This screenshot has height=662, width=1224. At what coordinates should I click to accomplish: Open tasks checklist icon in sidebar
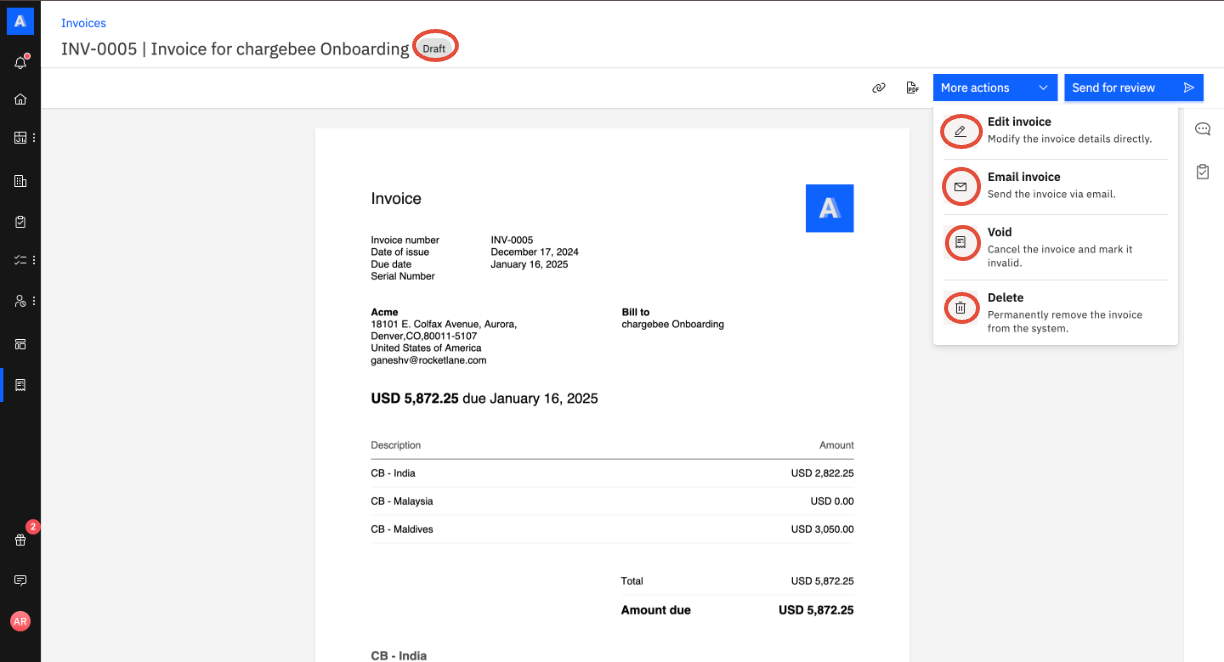point(20,260)
